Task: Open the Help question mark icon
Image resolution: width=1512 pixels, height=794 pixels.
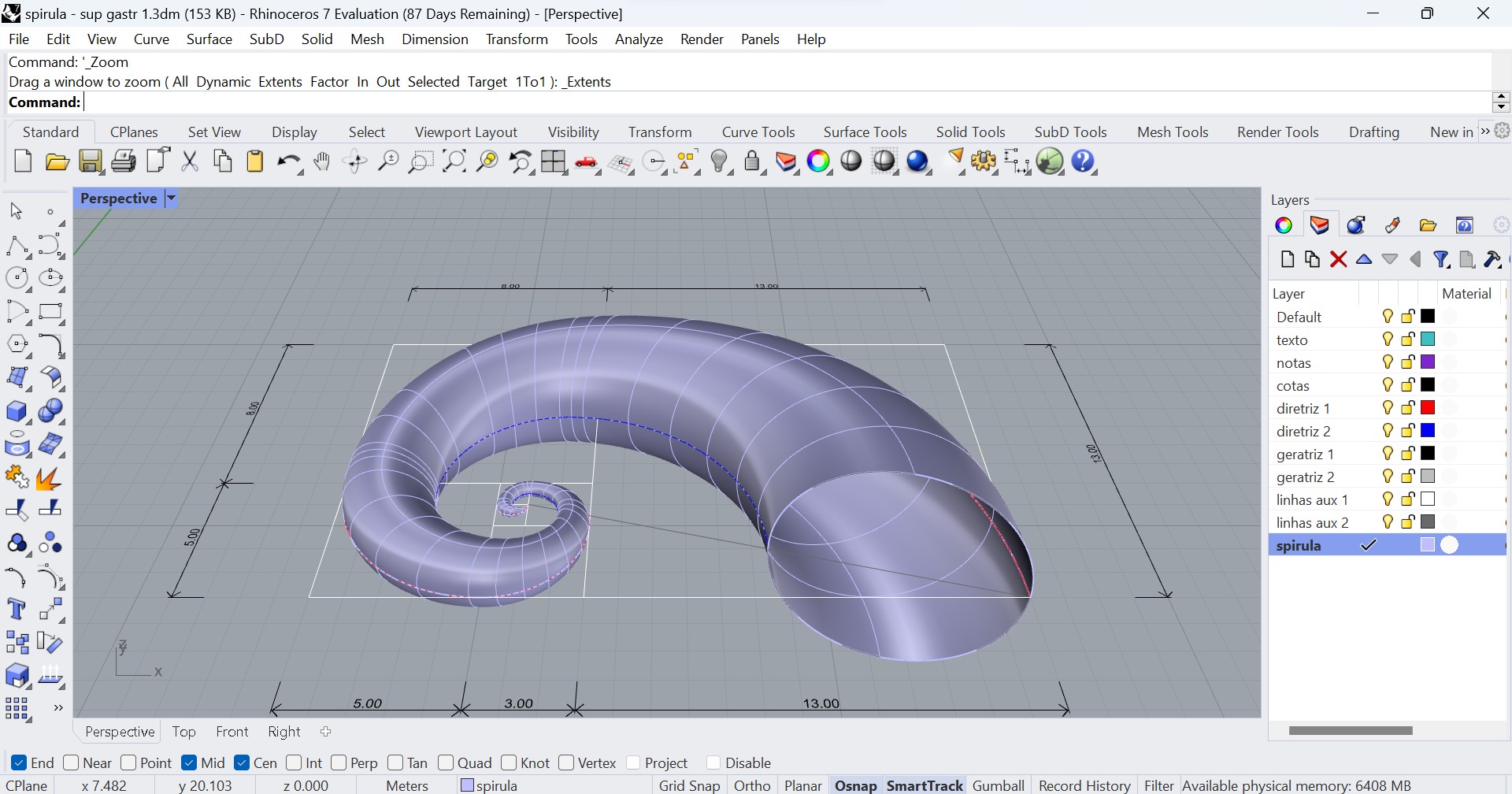Action: [1084, 161]
